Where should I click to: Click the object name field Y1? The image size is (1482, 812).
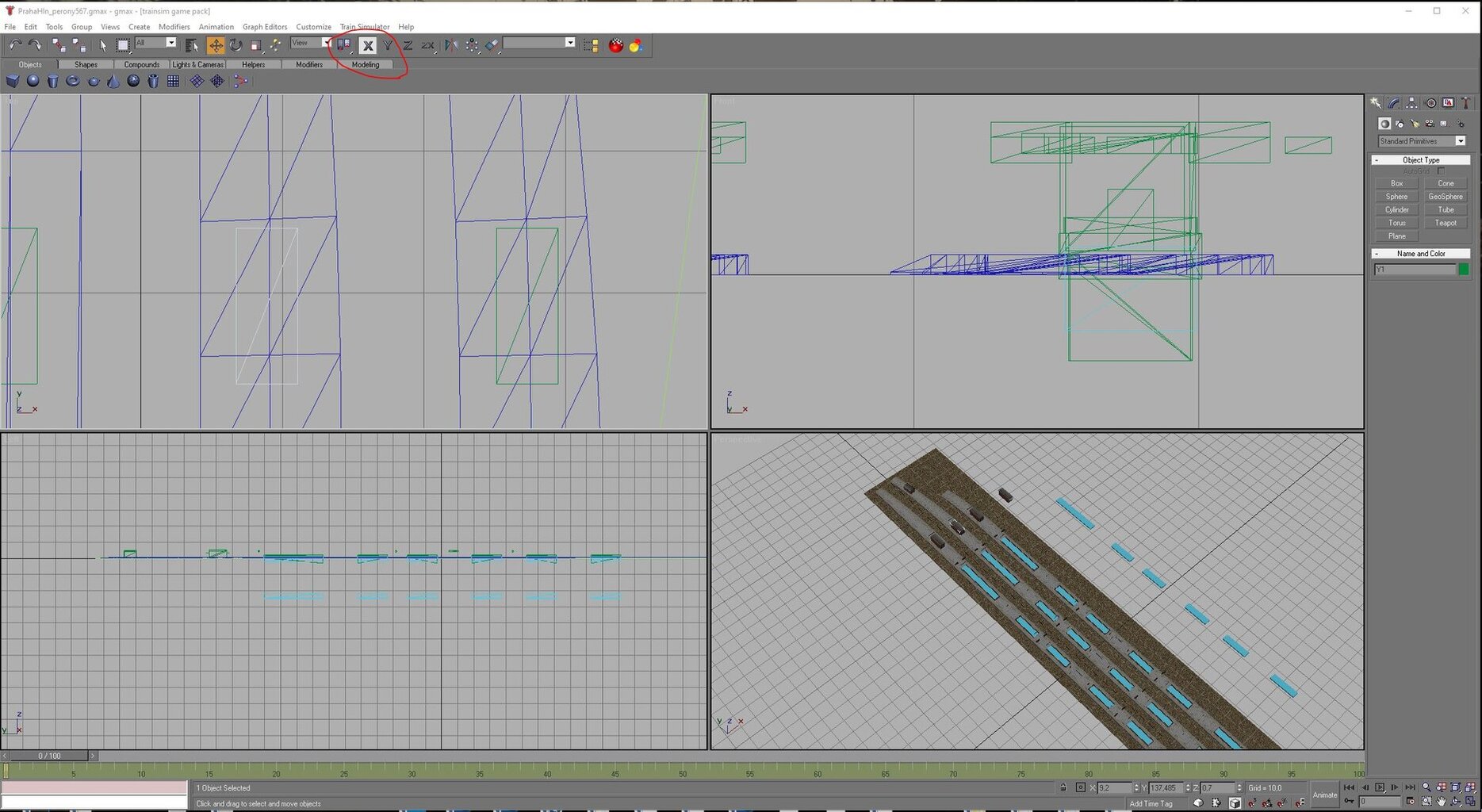point(1415,270)
